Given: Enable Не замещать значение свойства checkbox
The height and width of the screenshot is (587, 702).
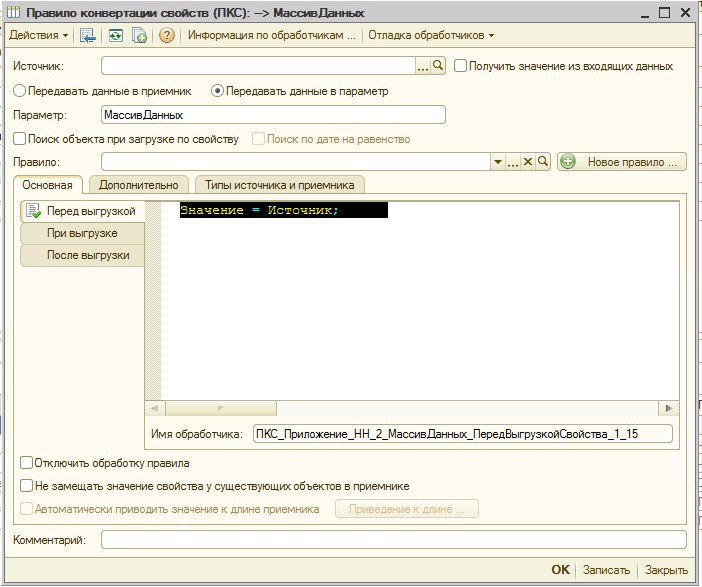Looking at the screenshot, I should 26,486.
